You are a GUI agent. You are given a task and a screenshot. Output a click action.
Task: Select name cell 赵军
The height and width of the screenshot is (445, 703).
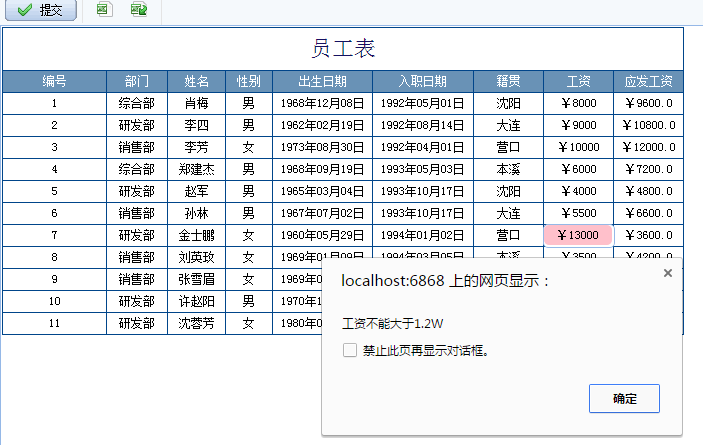(x=196, y=191)
